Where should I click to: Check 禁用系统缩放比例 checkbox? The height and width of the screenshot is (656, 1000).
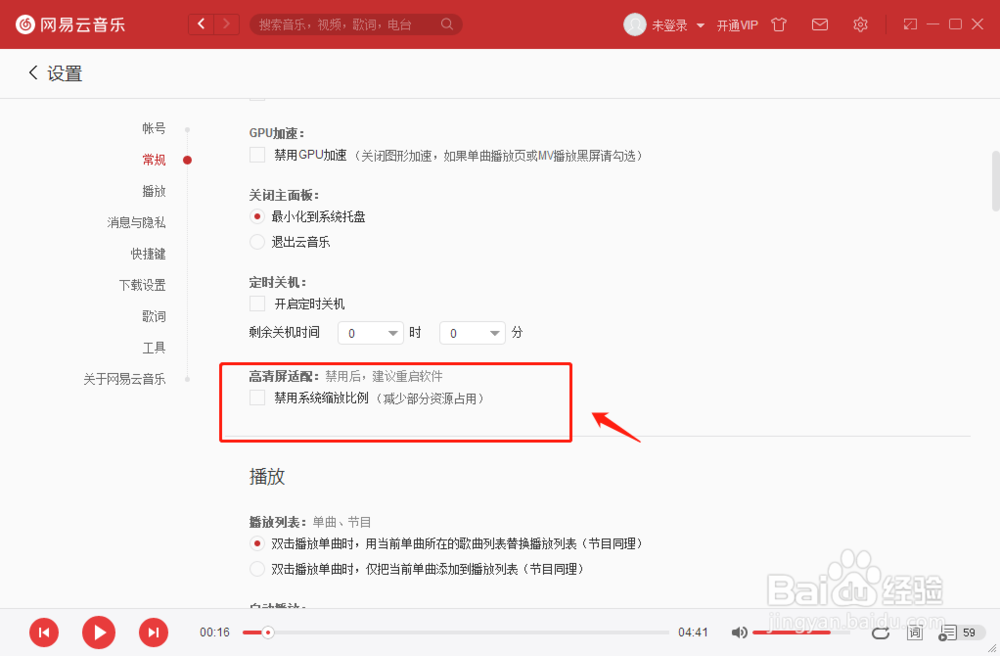pyautogui.click(x=257, y=398)
